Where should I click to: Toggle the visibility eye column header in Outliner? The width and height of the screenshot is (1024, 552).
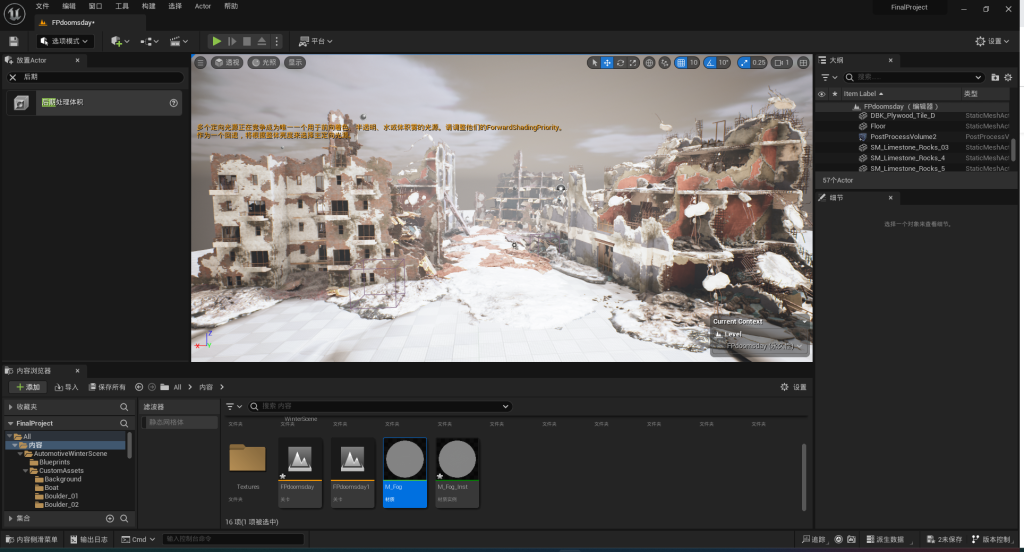pyautogui.click(x=822, y=94)
